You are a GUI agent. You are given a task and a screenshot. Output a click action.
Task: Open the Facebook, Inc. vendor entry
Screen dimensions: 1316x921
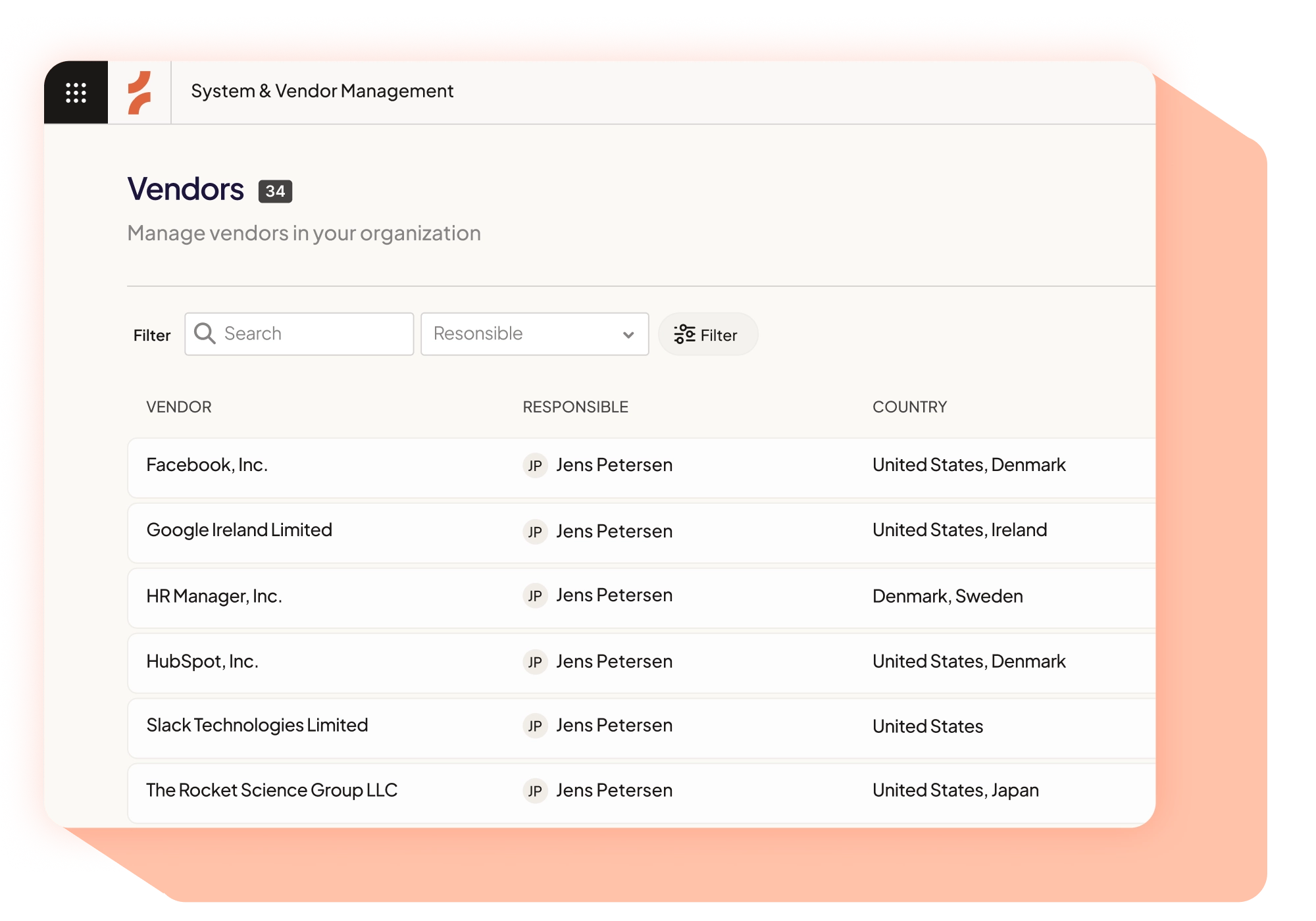(x=207, y=465)
